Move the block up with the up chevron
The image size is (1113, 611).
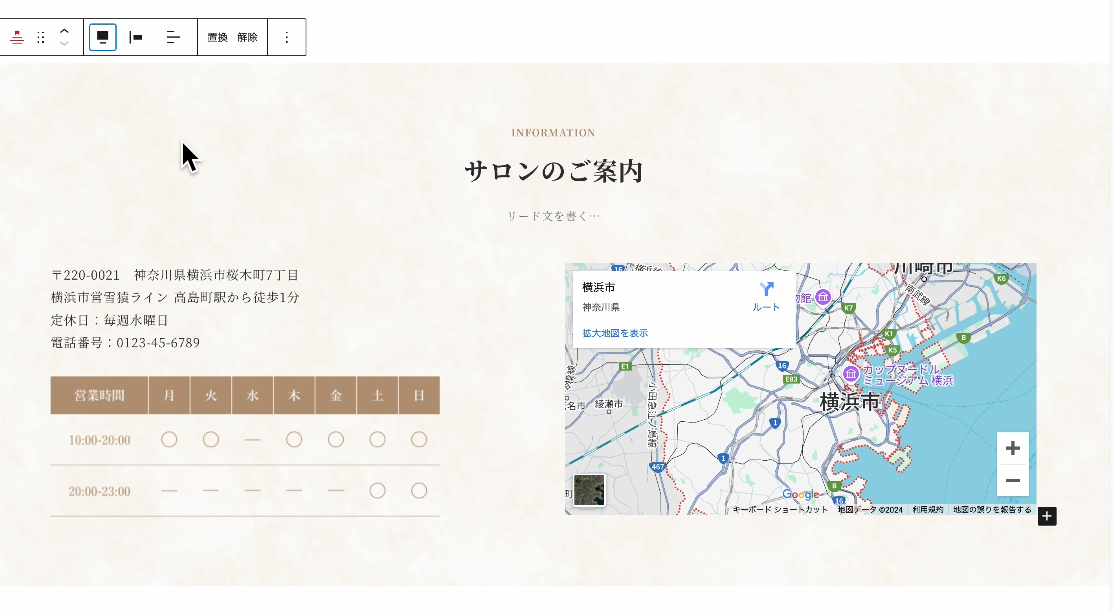(63, 30)
